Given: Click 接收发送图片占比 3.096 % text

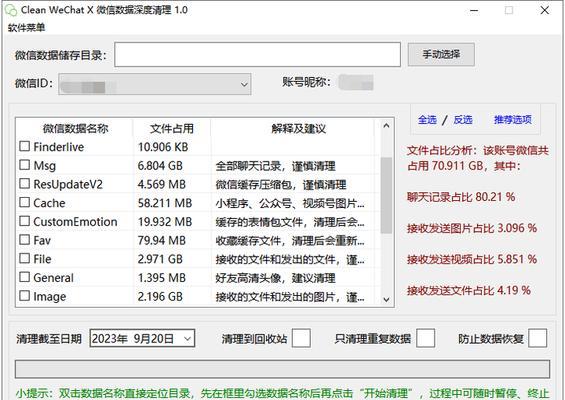Looking at the screenshot, I should tap(472, 228).
